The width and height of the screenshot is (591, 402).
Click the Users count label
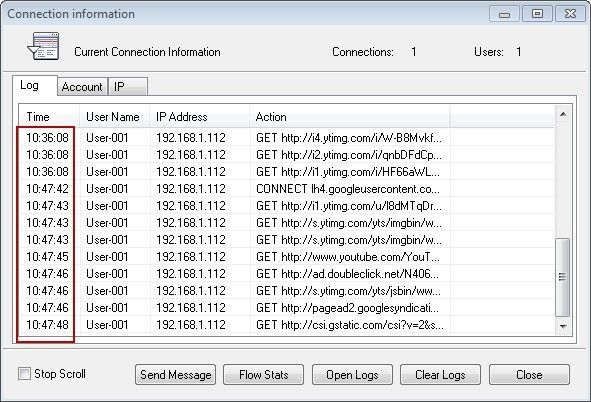click(489, 52)
